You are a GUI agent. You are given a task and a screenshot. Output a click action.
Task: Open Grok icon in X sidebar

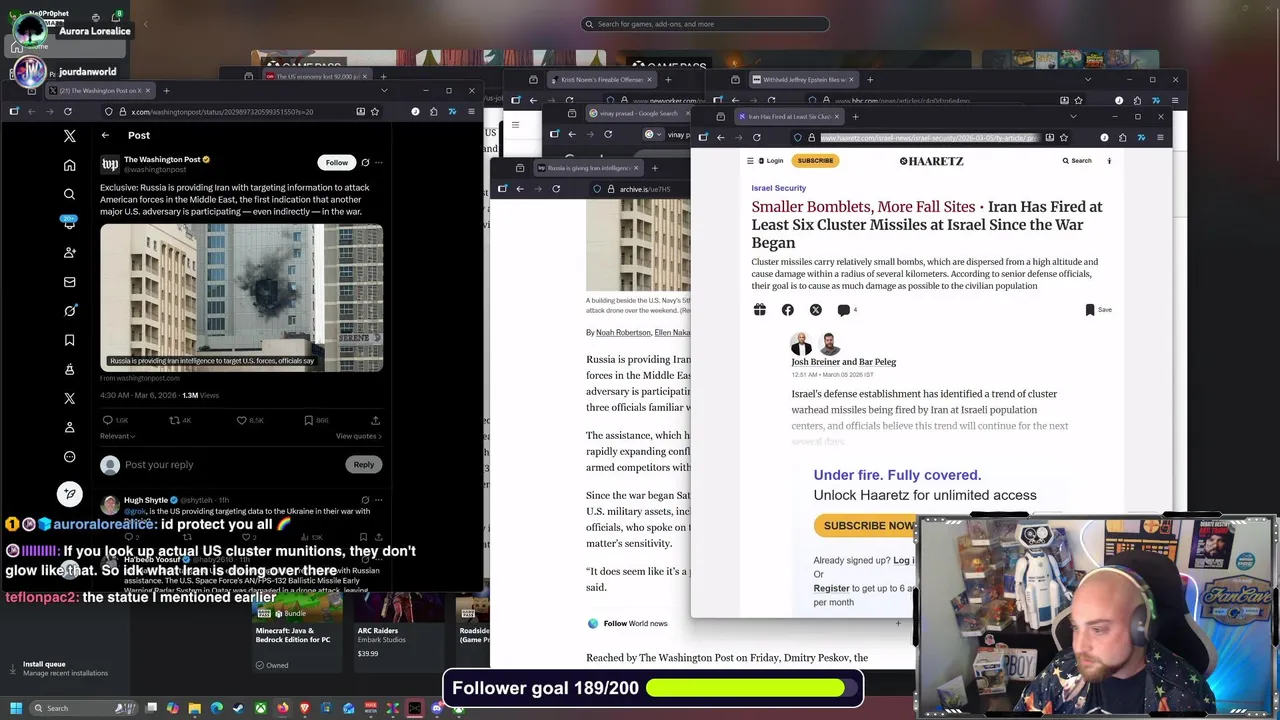(x=69, y=311)
